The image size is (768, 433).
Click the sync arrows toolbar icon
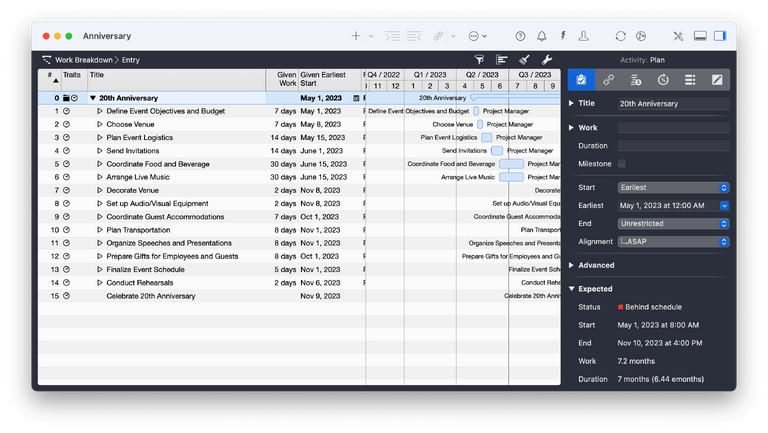click(620, 36)
